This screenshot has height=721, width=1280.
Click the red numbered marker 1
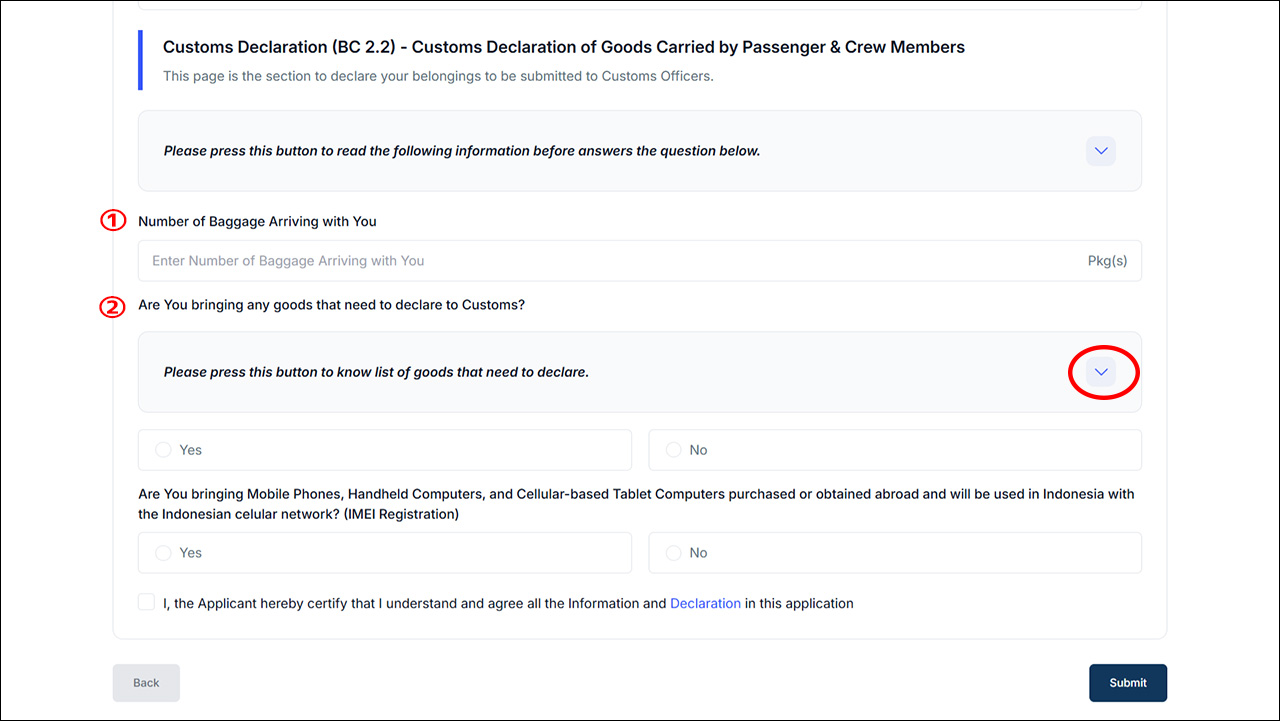pos(113,221)
